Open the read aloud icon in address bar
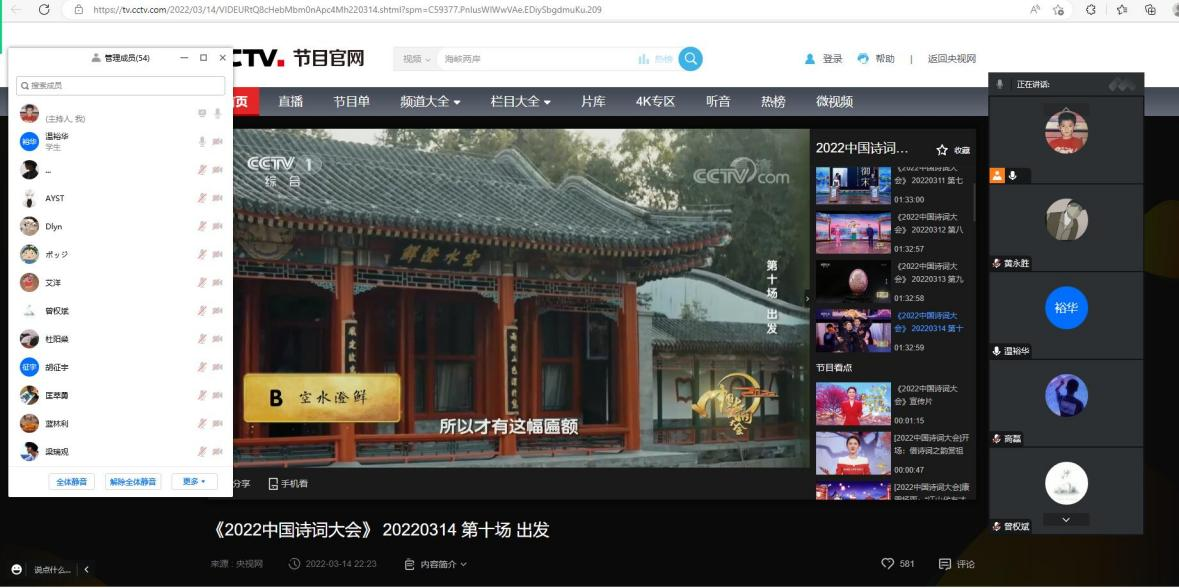 tap(1035, 10)
